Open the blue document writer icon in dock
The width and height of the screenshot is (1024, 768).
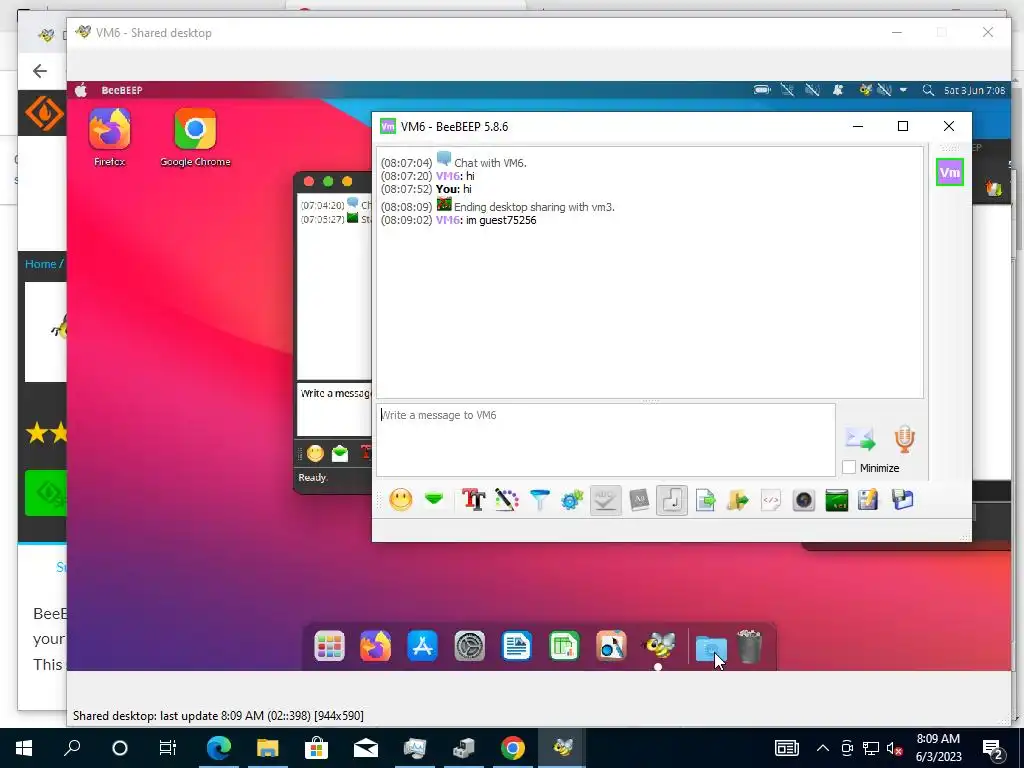[x=517, y=647]
